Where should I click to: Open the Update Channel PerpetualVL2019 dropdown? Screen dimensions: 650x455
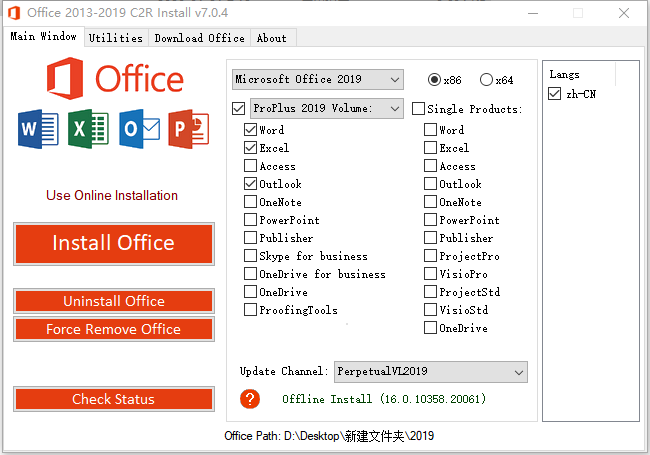[x=431, y=372]
